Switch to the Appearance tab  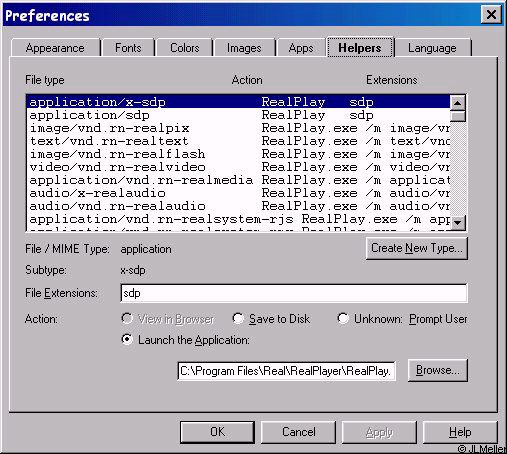click(x=56, y=48)
